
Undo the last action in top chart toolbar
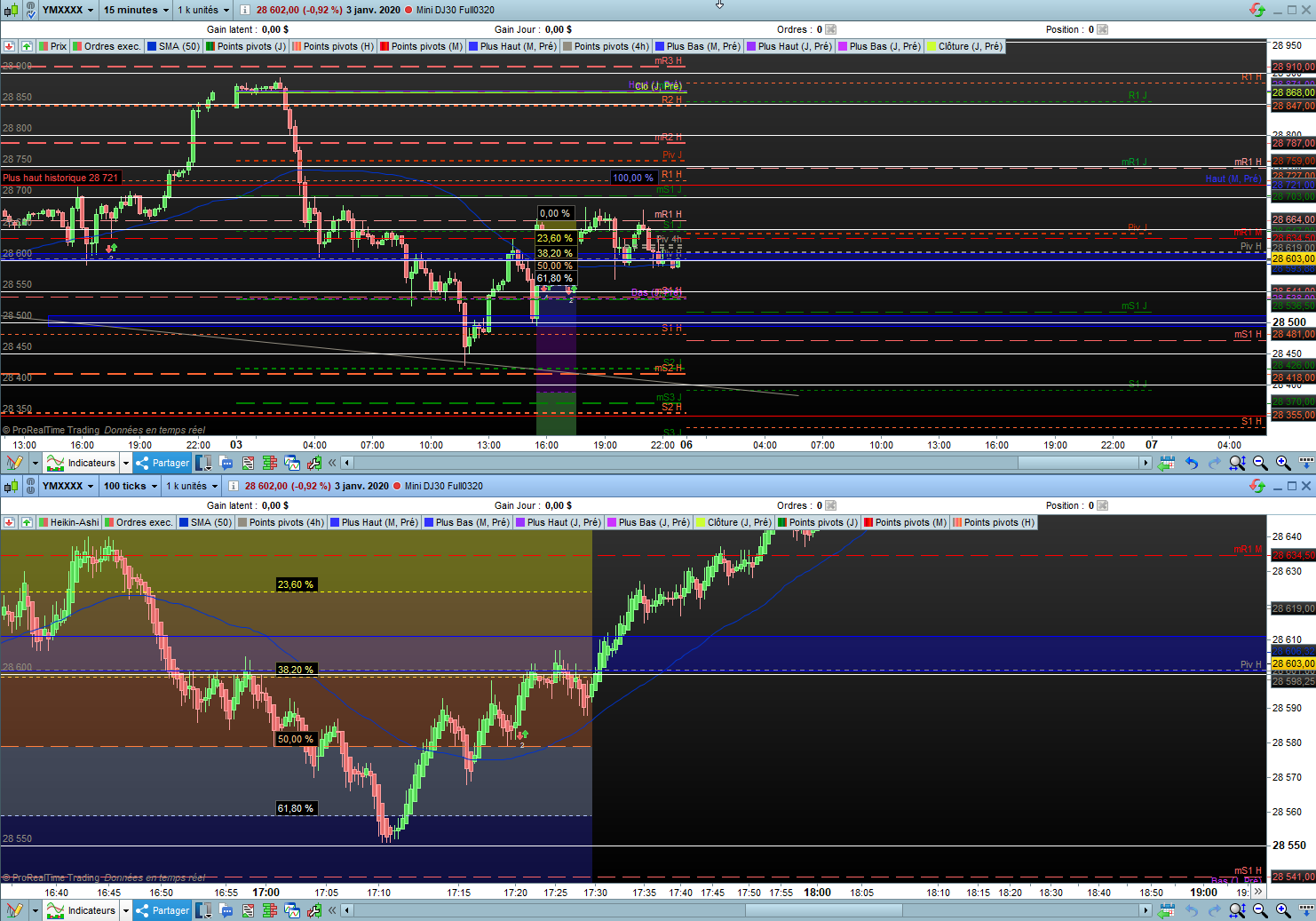pyautogui.click(x=1192, y=463)
